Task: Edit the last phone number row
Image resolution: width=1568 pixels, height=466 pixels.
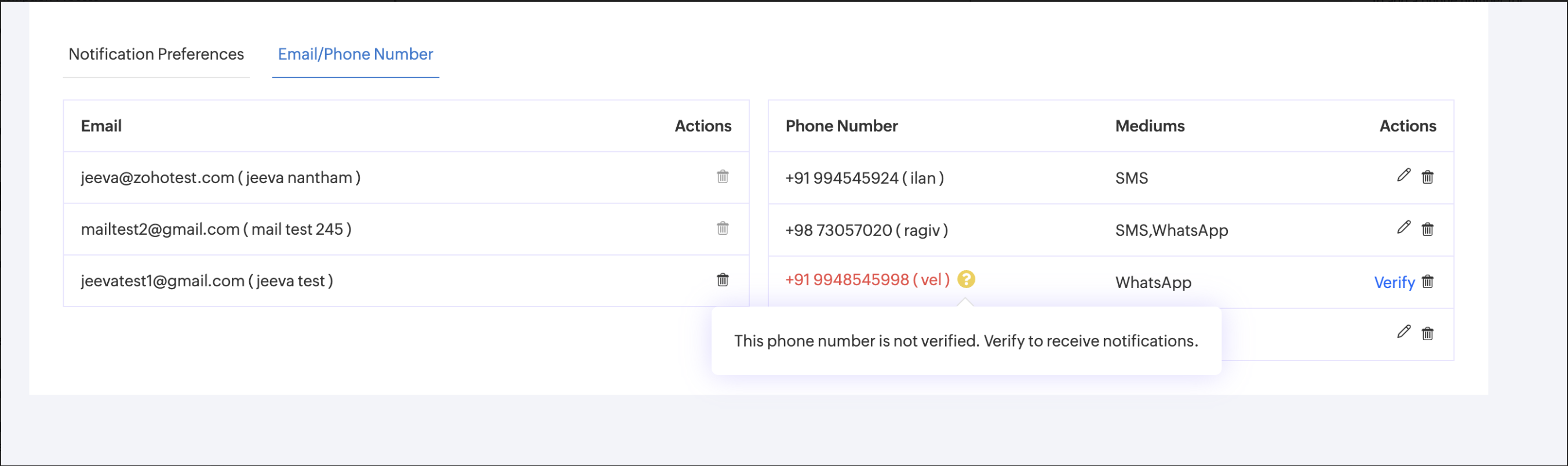Action: tap(1403, 332)
